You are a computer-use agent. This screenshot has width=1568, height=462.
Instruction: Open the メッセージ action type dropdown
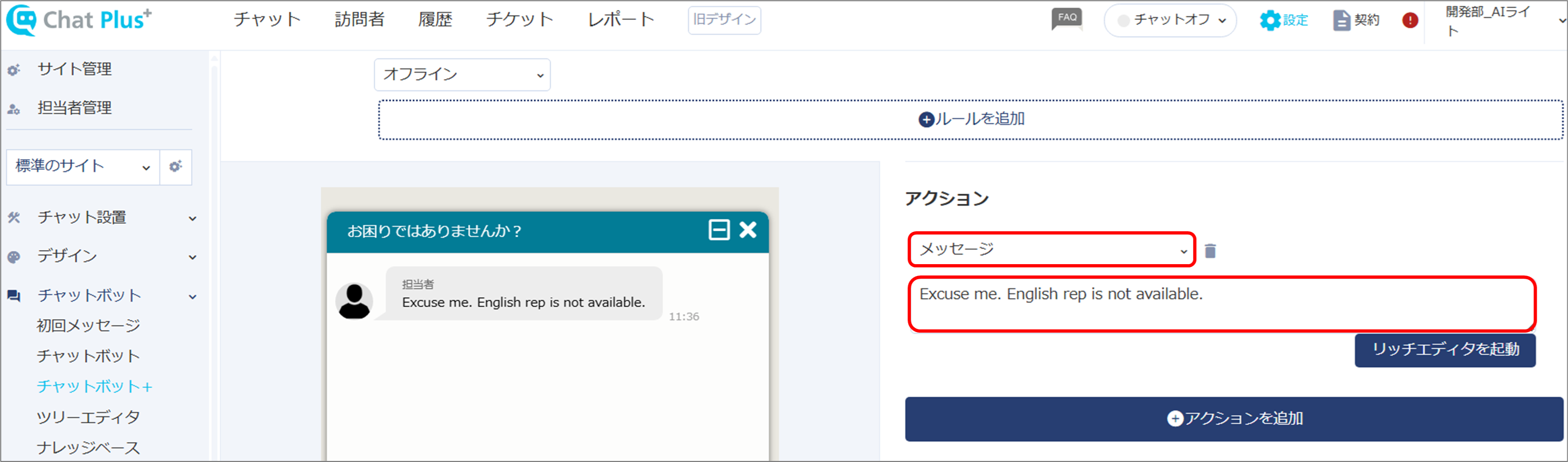point(1052,249)
